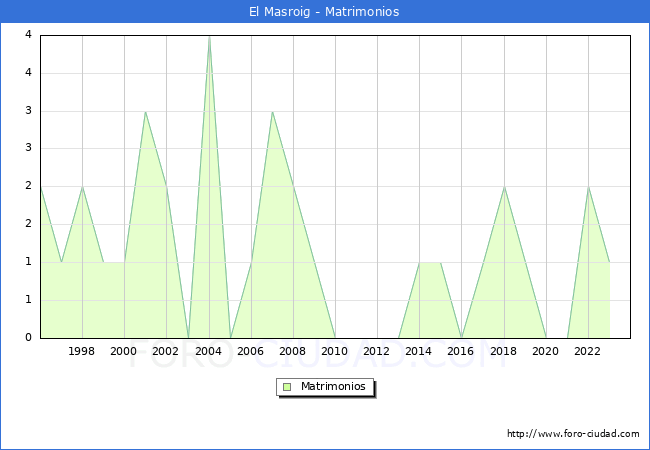Select the data peak above year 2018
The height and width of the screenshot is (450, 650).
pos(504,188)
